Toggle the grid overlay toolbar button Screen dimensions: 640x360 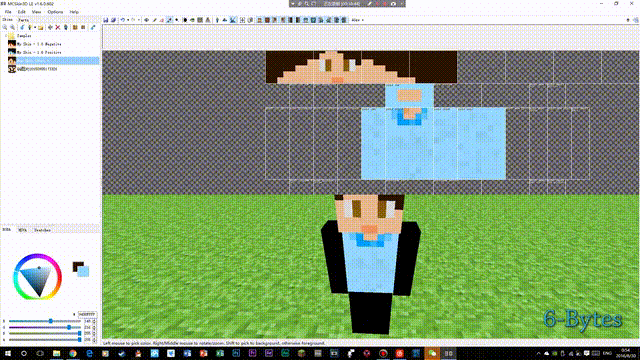242,20
